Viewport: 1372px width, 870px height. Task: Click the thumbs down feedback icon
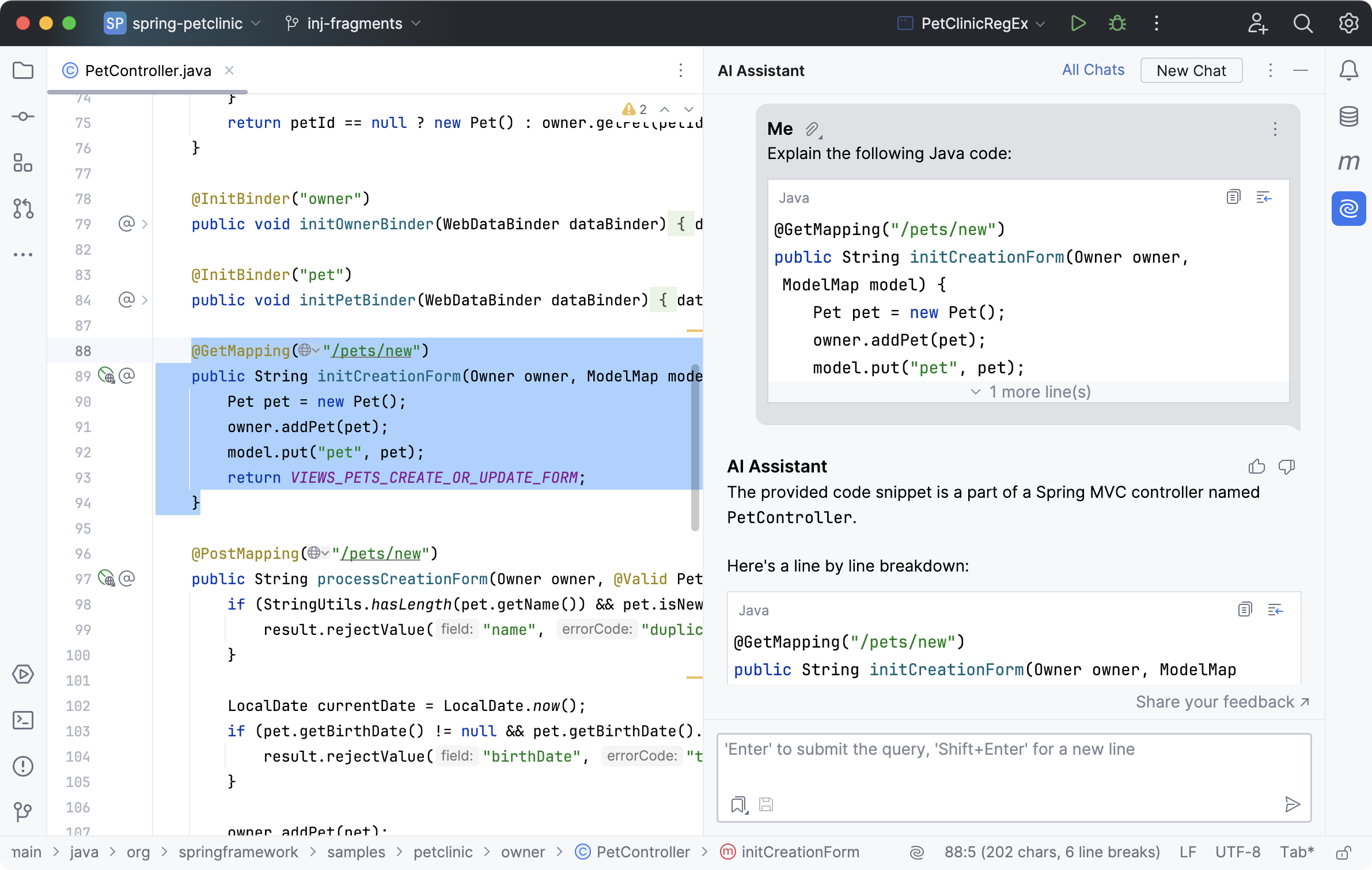click(1287, 466)
